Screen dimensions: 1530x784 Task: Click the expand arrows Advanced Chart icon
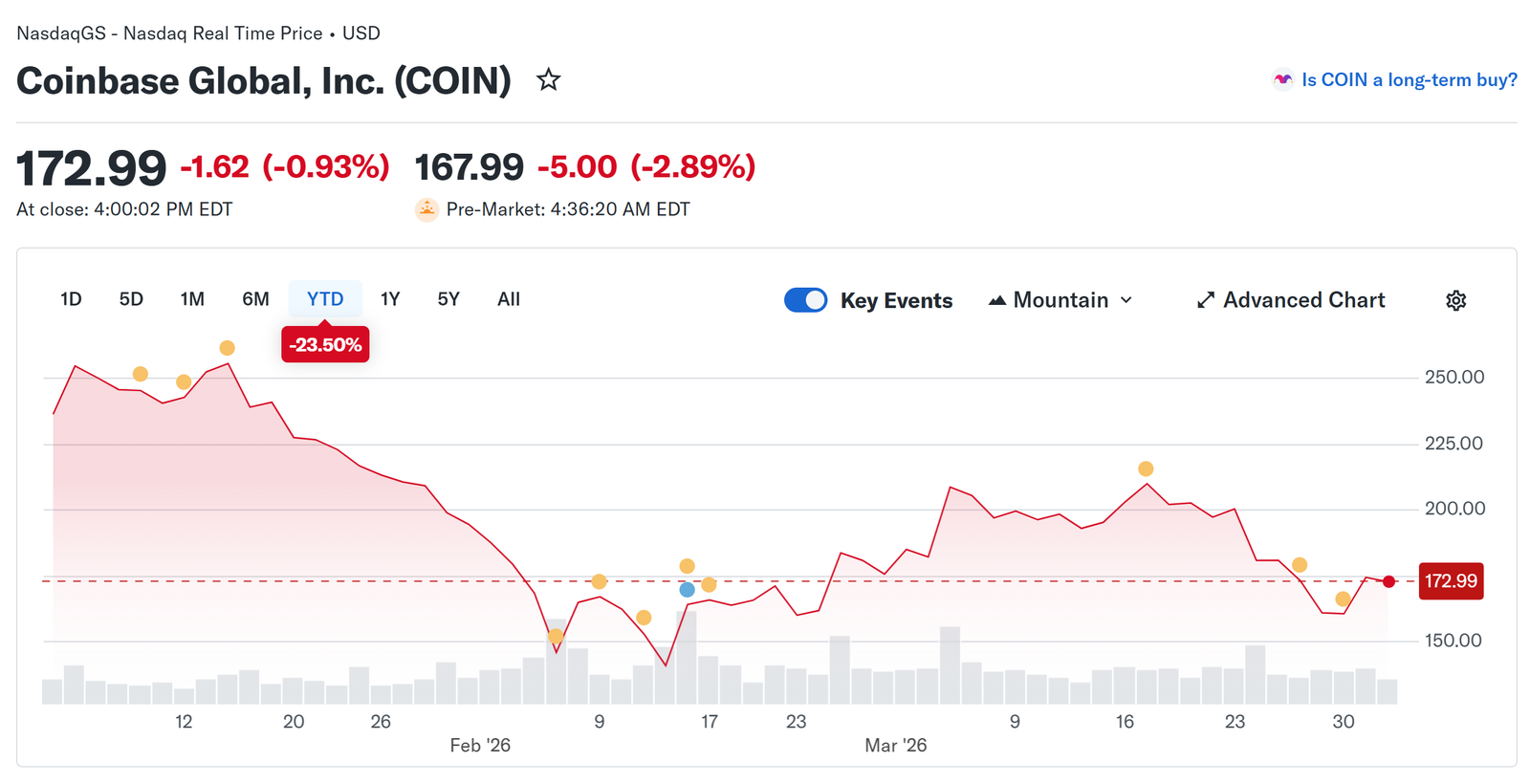[1206, 300]
